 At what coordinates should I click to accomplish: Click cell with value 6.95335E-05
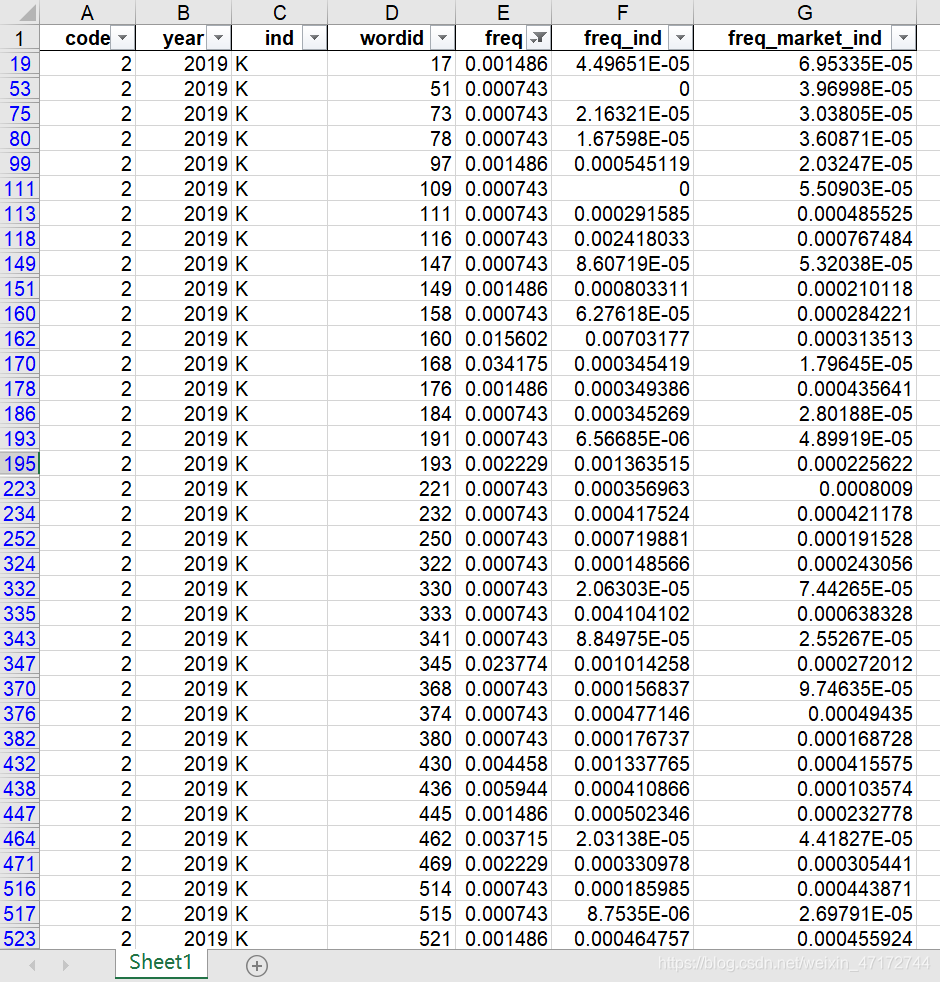(x=805, y=64)
